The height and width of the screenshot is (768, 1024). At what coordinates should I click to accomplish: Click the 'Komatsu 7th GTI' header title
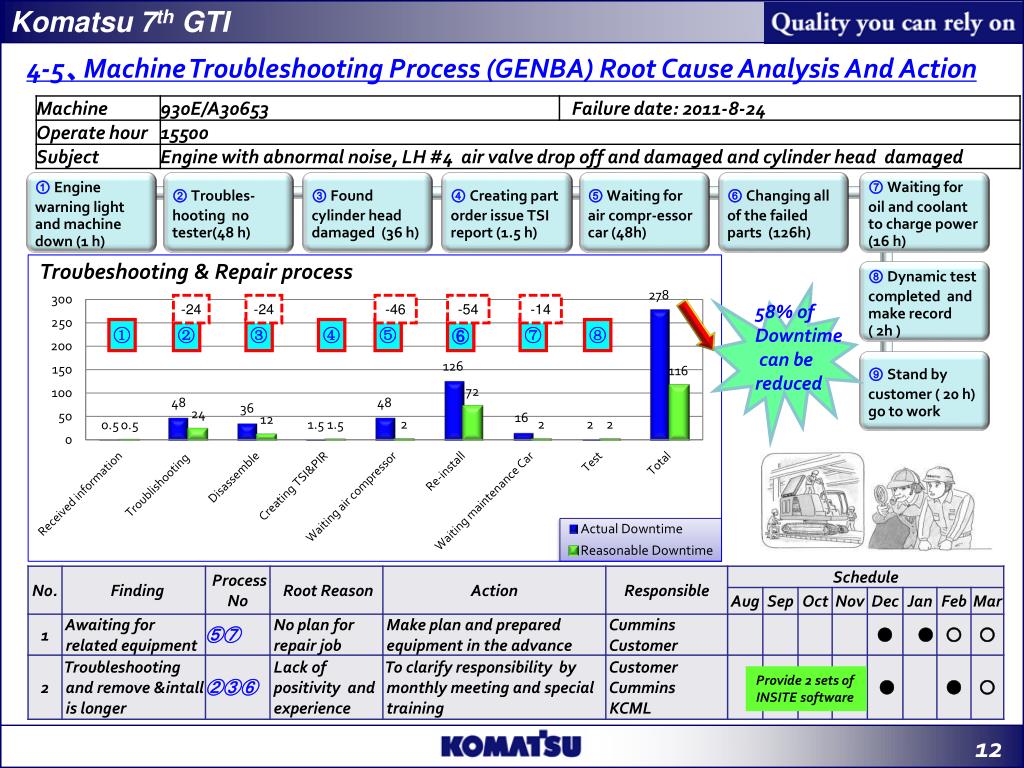[x=122, y=22]
